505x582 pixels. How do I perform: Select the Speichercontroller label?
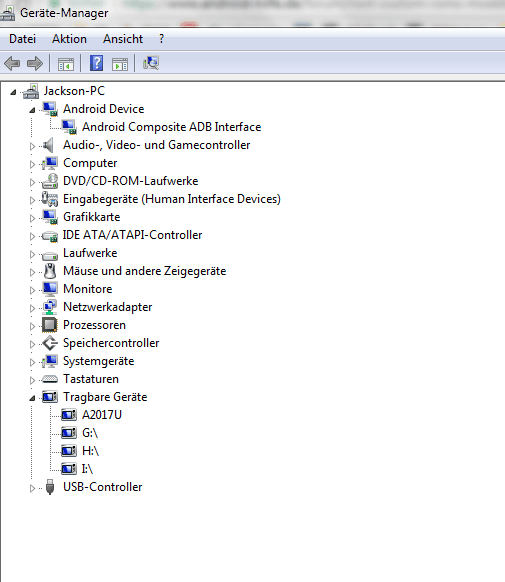pos(111,343)
